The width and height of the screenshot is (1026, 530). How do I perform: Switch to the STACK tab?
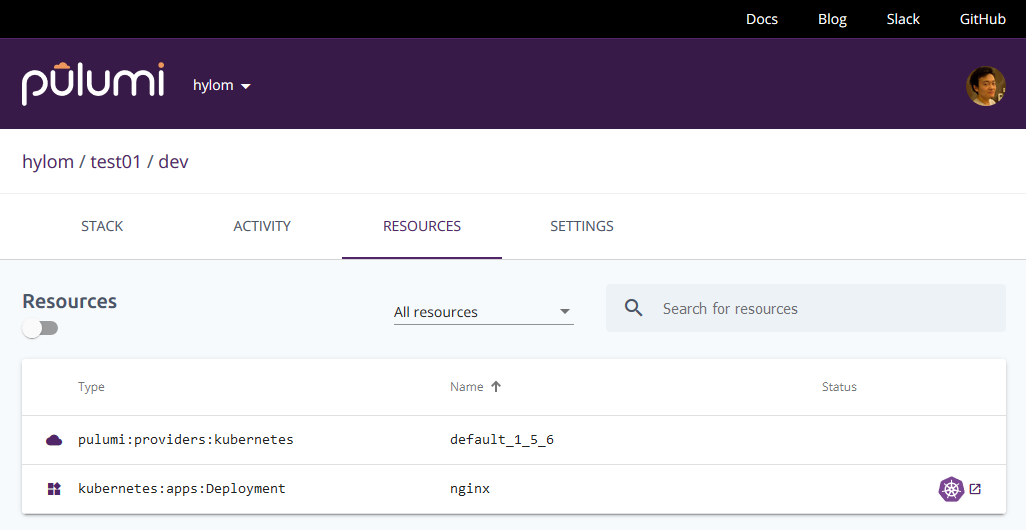tap(102, 226)
